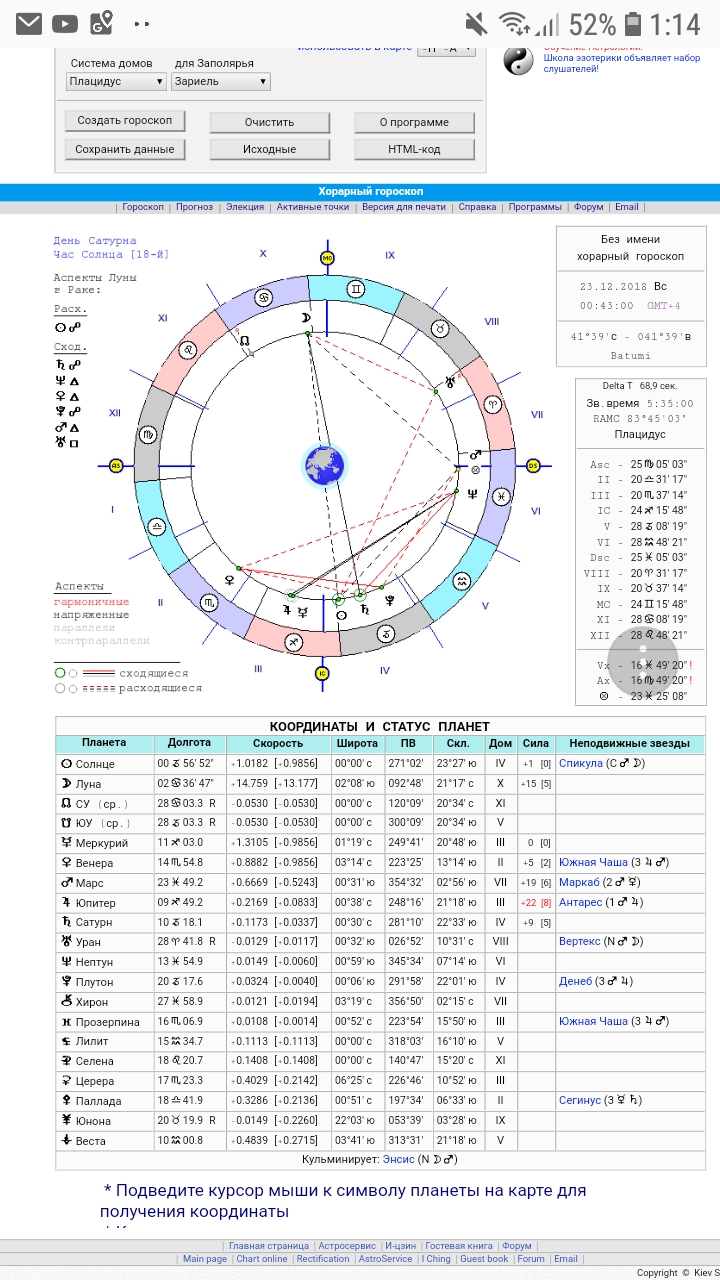The image size is (720, 1280).
Task: Click the AS ascendant marker on chart
Action: [x=116, y=466]
